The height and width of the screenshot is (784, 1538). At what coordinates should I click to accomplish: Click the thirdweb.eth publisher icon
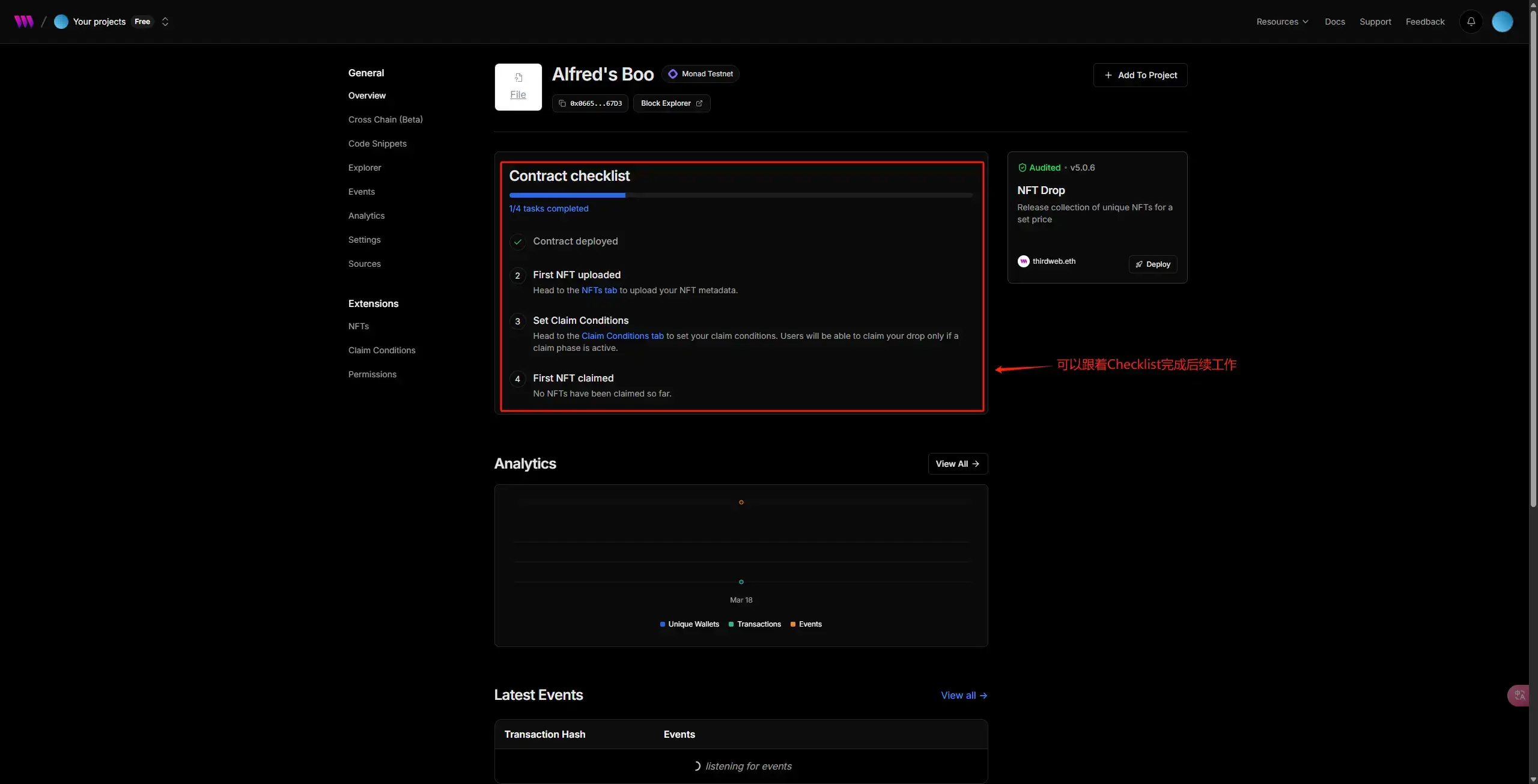1023,261
